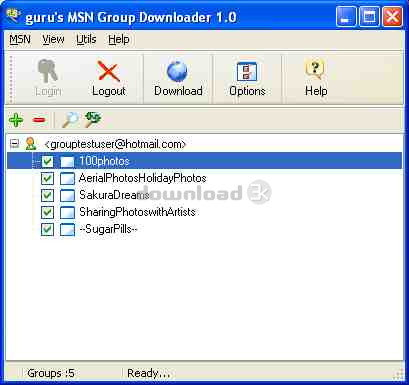
Task: Remove a group with the red minus icon
Action: [39, 120]
